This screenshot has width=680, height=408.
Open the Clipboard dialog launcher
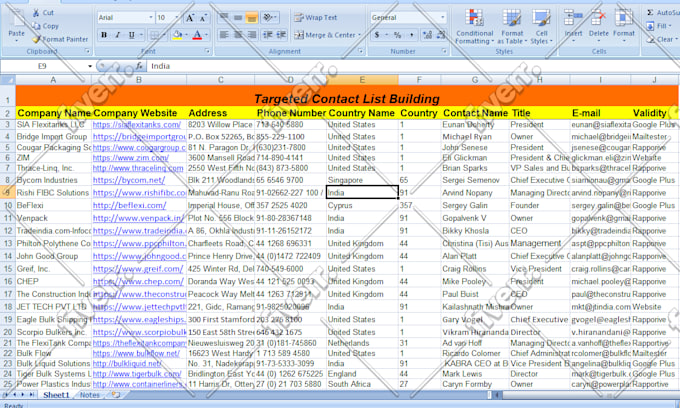(87, 51)
